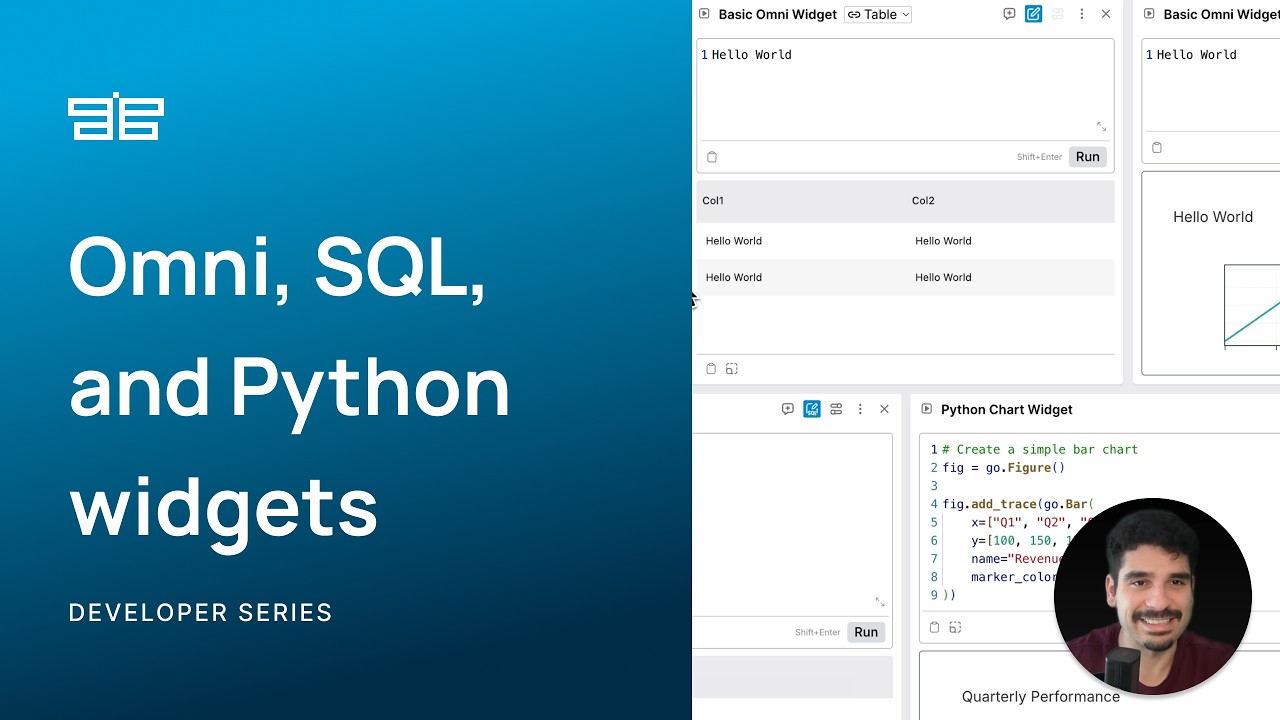Click the Quarterly Performance chart title
Screen dimensions: 1280x720
tap(1040, 696)
